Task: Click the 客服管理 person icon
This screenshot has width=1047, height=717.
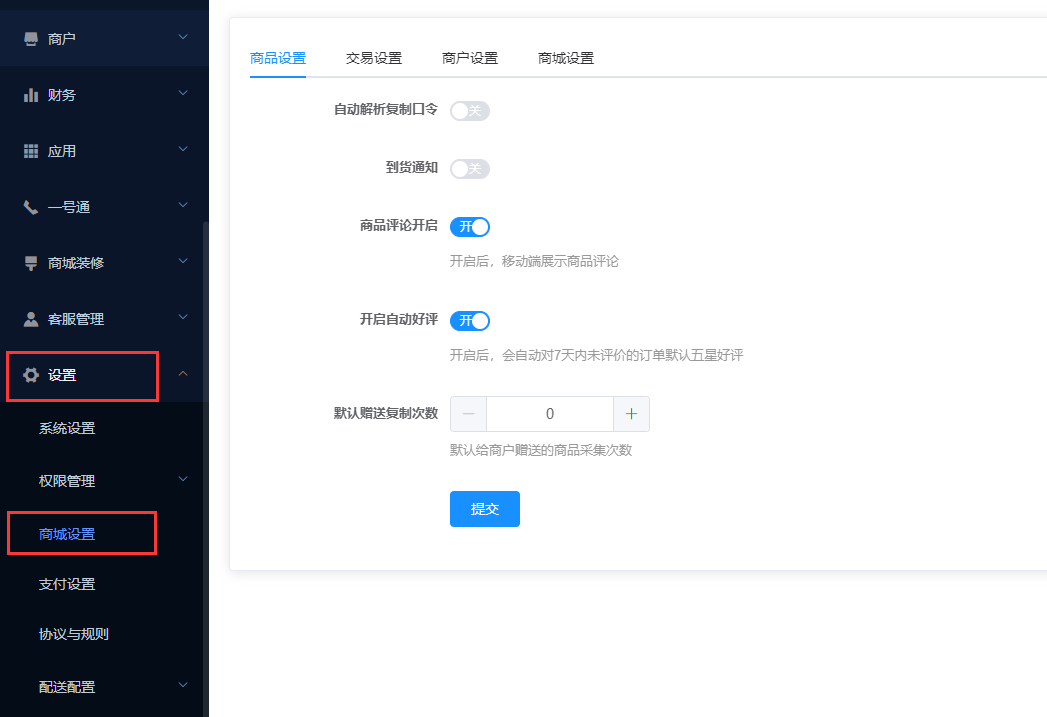Action: (x=31, y=319)
